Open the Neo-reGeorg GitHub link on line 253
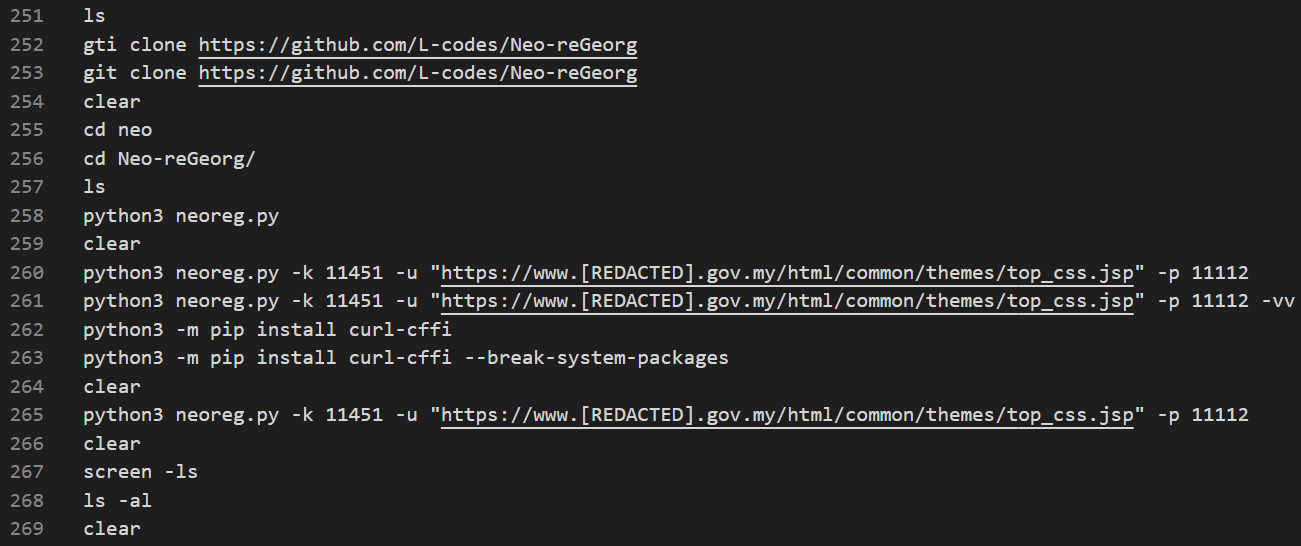This screenshot has width=1301, height=546. [x=418, y=73]
